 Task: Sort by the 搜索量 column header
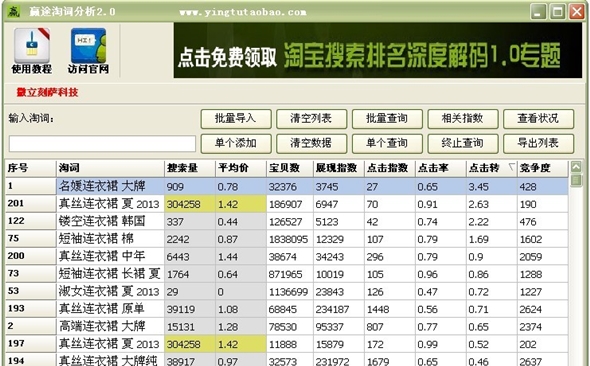click(x=190, y=168)
